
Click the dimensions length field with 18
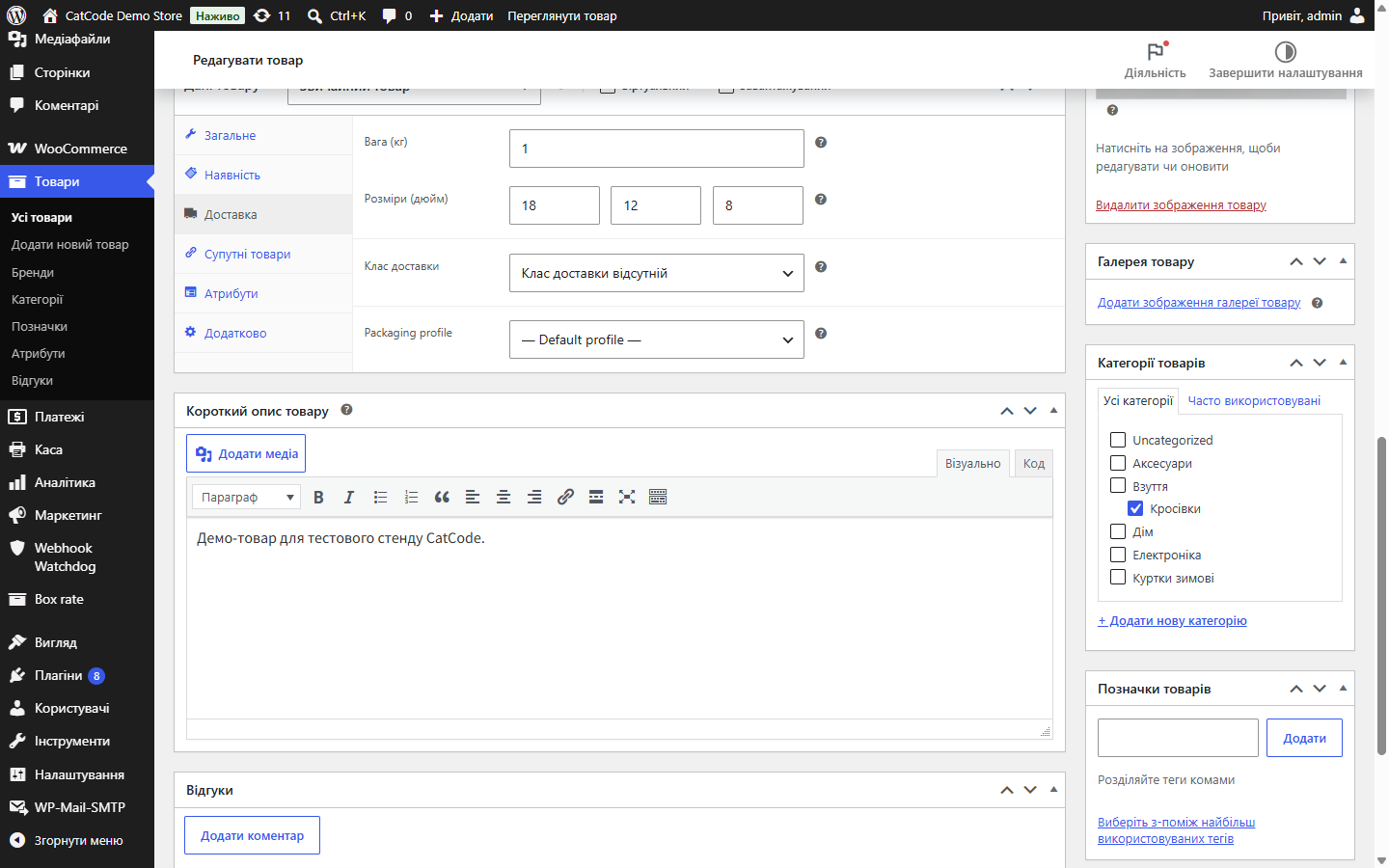coord(555,205)
